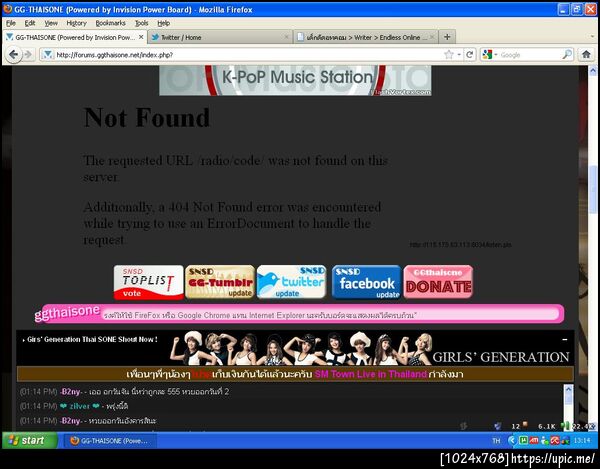
Task: Click the radio listen.pls link
Action: click(460, 244)
